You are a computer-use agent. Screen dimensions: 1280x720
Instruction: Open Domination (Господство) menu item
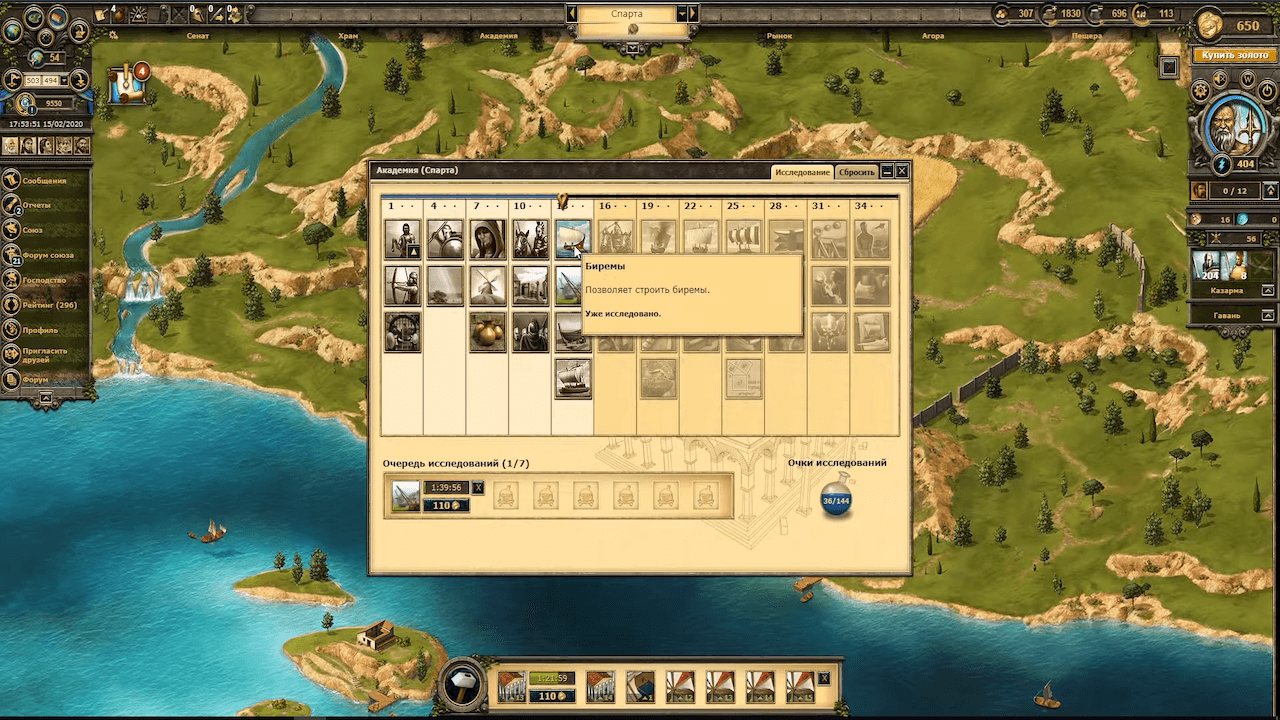pyautogui.click(x=44, y=280)
